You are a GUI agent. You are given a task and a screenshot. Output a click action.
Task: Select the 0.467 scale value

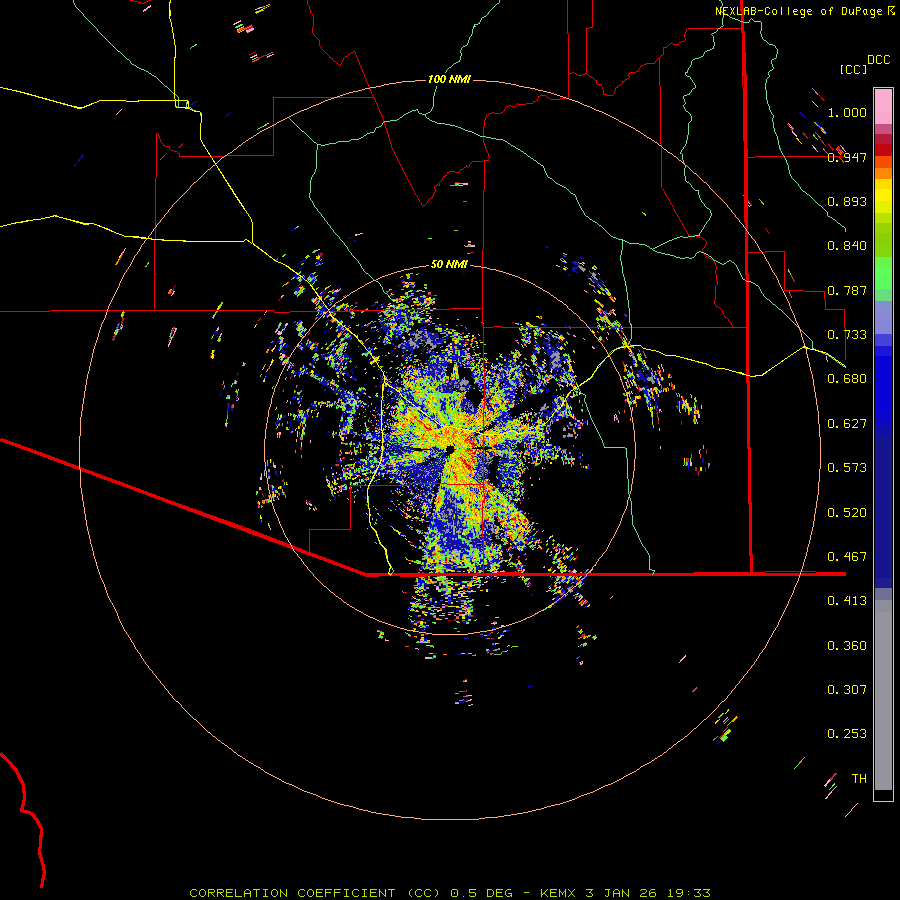(847, 557)
